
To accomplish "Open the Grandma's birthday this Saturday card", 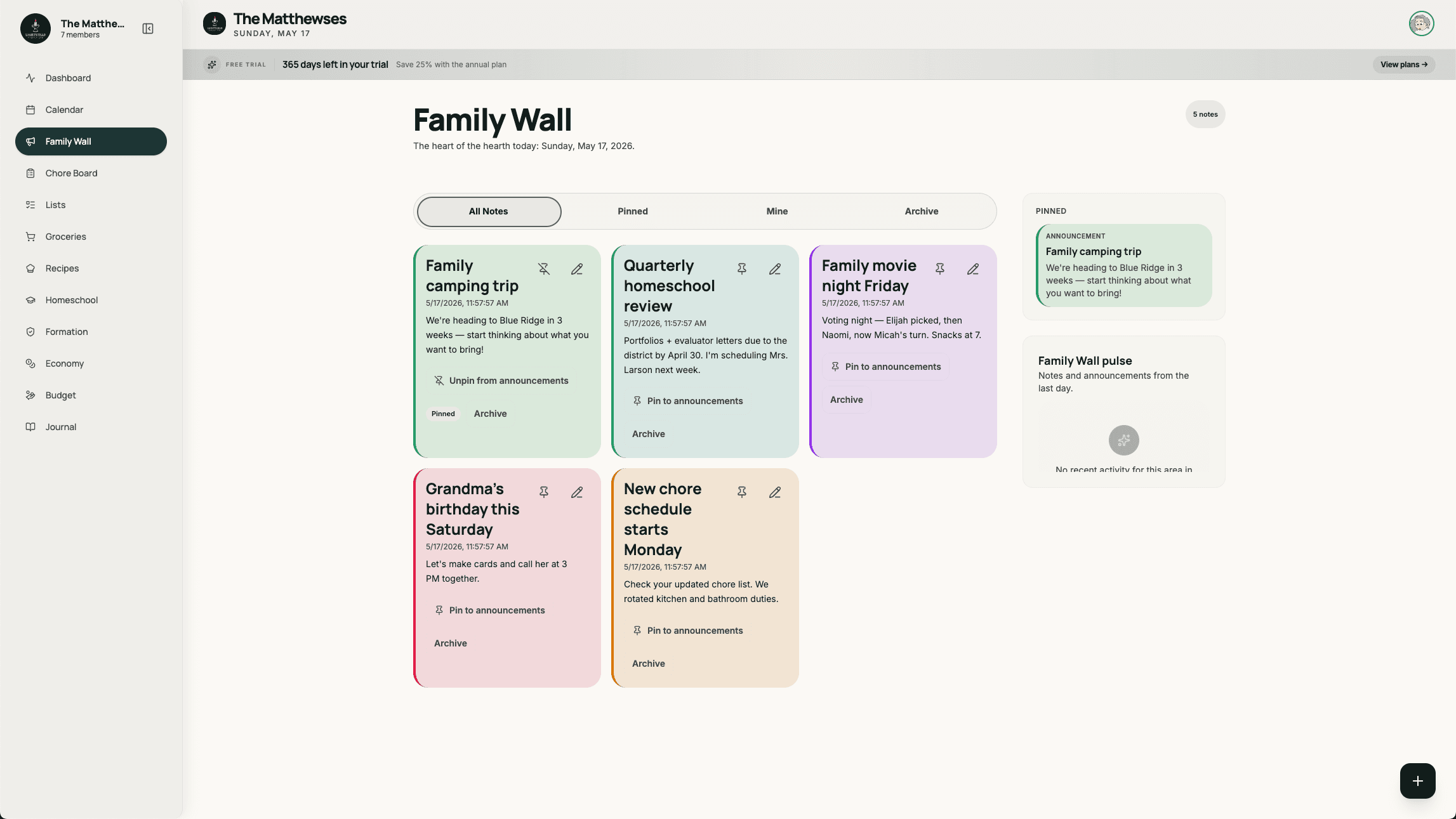I will tap(507, 578).
